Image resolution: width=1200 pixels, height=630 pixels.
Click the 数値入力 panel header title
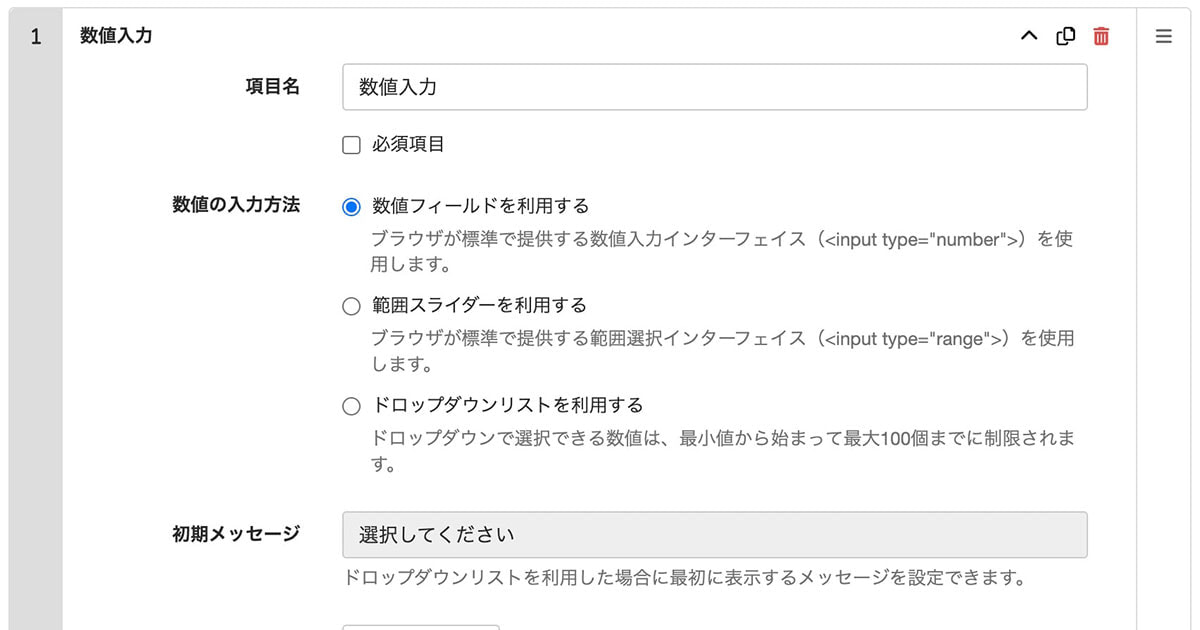point(116,37)
